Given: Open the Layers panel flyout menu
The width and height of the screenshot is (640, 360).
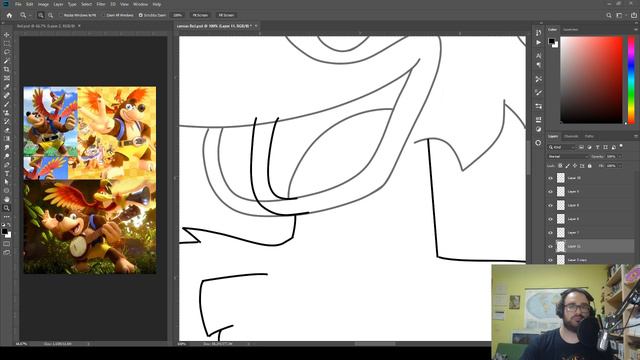Looking at the screenshot, I should point(636,136).
